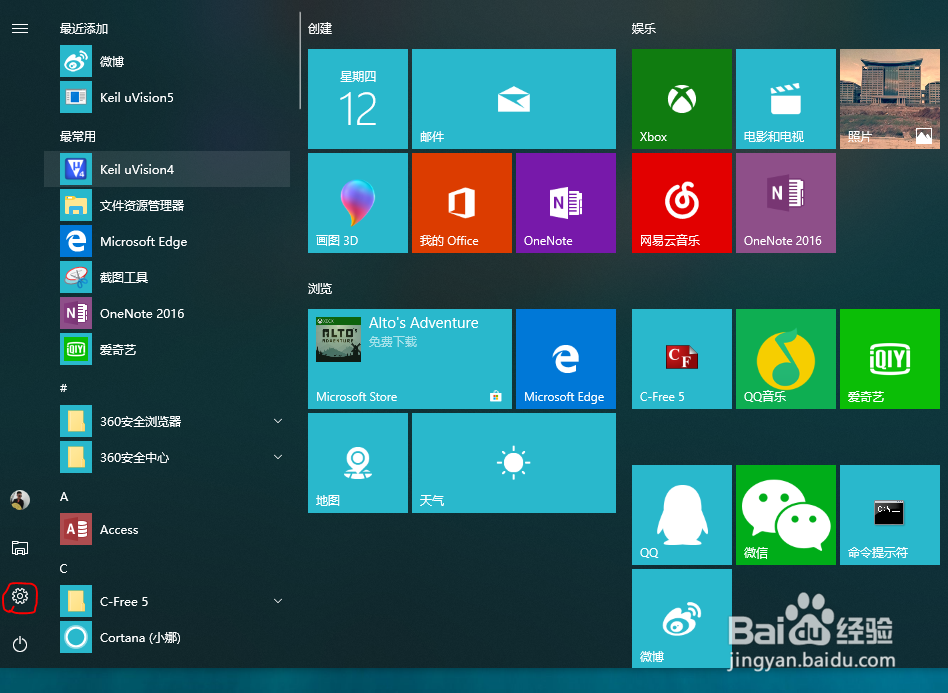Image resolution: width=948 pixels, height=693 pixels.
Task: Open 截图工具 snipping tool
Action: click(167, 278)
